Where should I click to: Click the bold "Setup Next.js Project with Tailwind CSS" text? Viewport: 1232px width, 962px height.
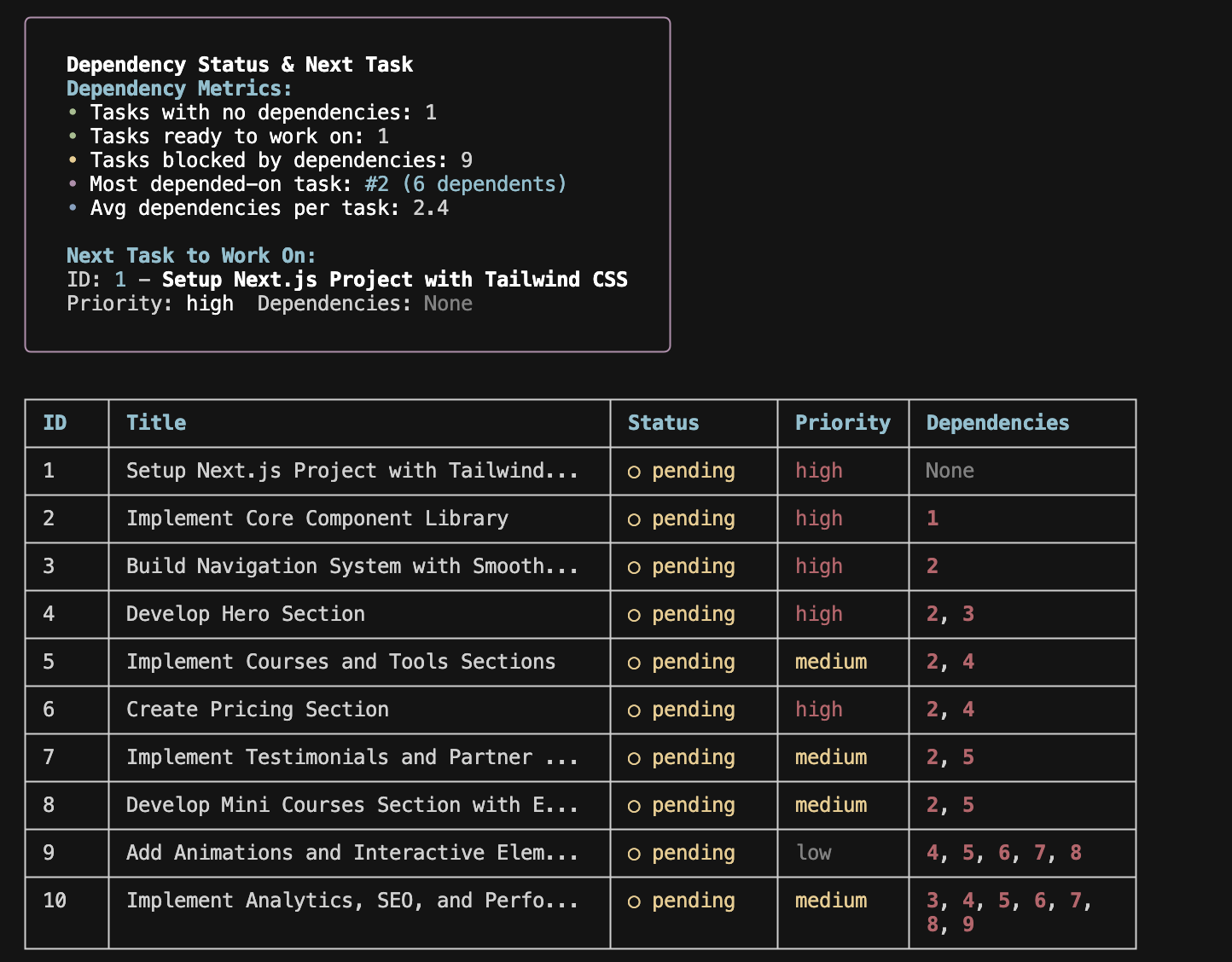394,280
